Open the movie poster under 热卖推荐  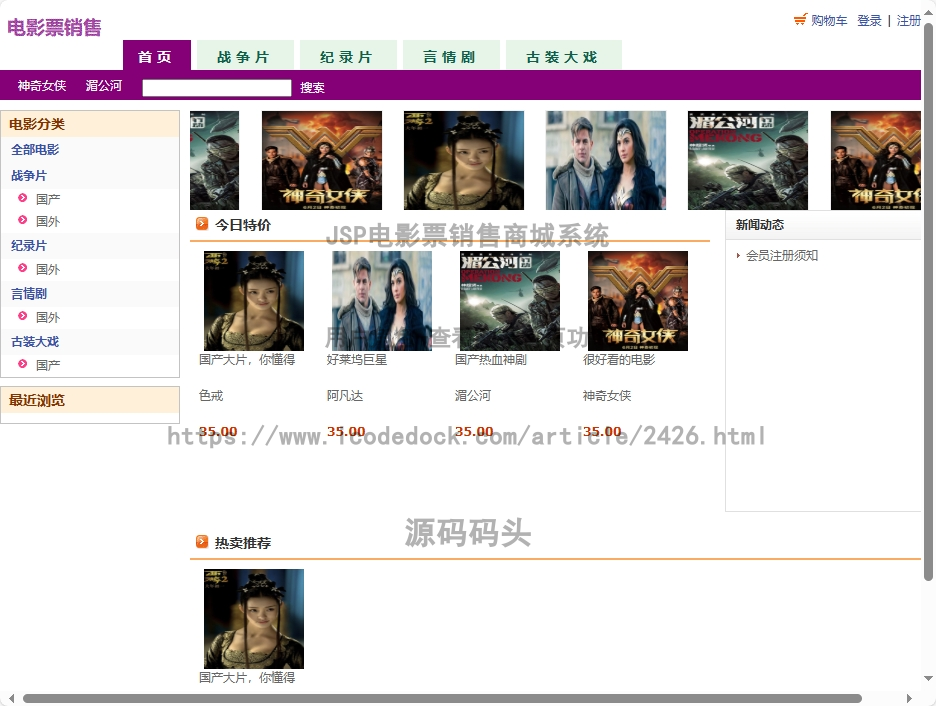(x=254, y=619)
